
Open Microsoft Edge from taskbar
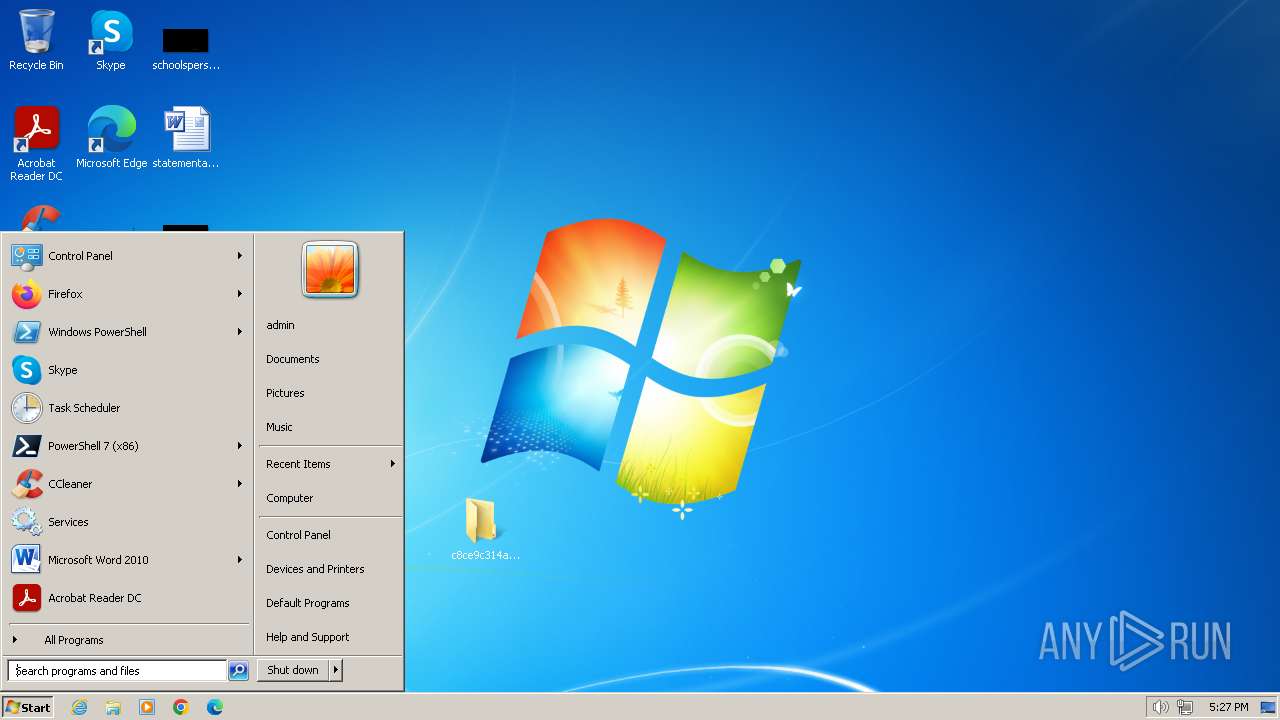(x=215, y=707)
